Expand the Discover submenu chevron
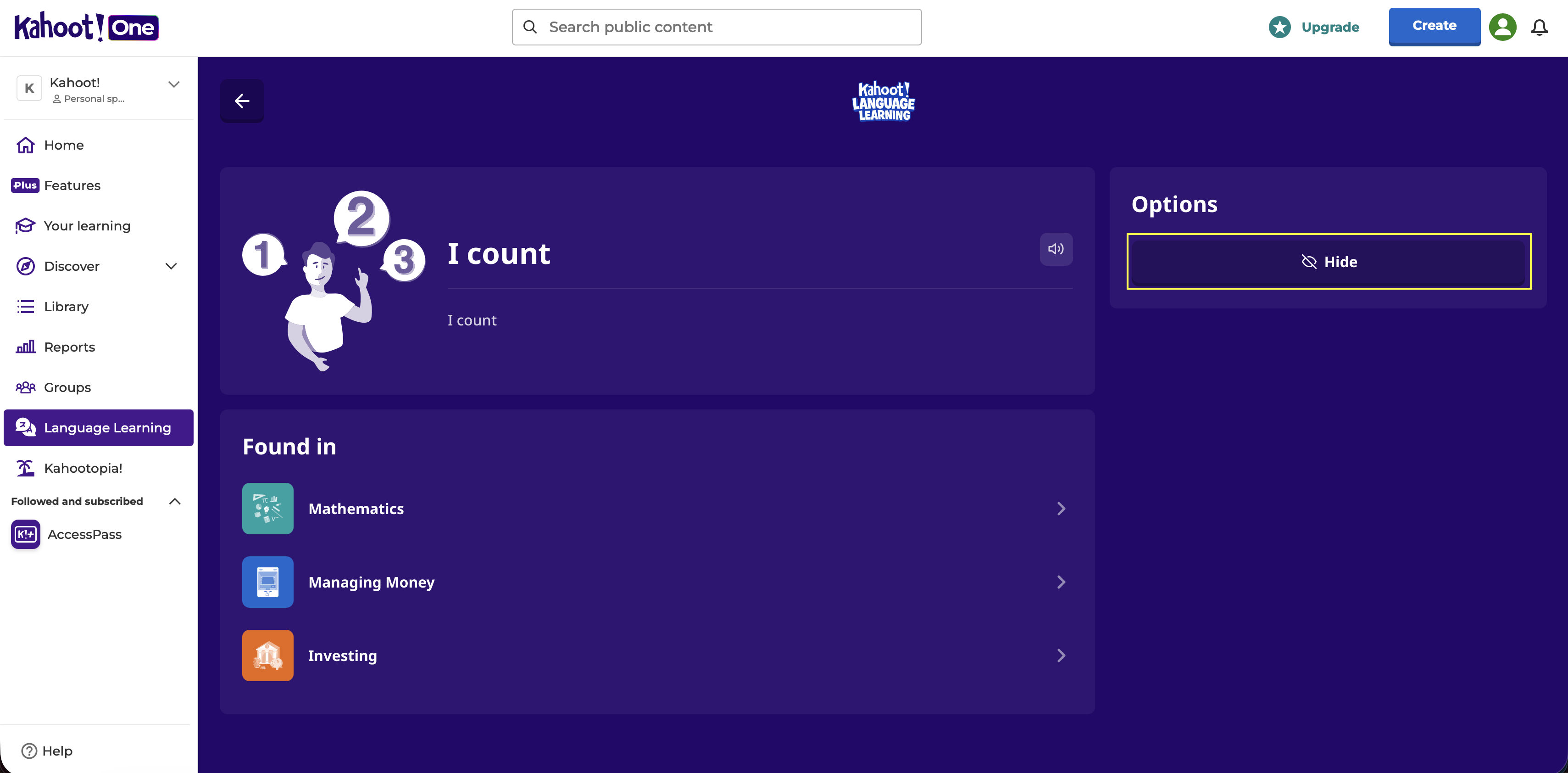 [x=172, y=266]
